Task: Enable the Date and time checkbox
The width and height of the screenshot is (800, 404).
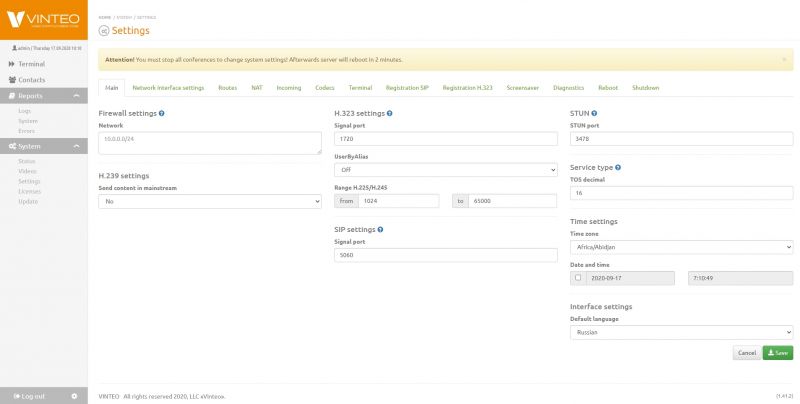Action: point(578,278)
